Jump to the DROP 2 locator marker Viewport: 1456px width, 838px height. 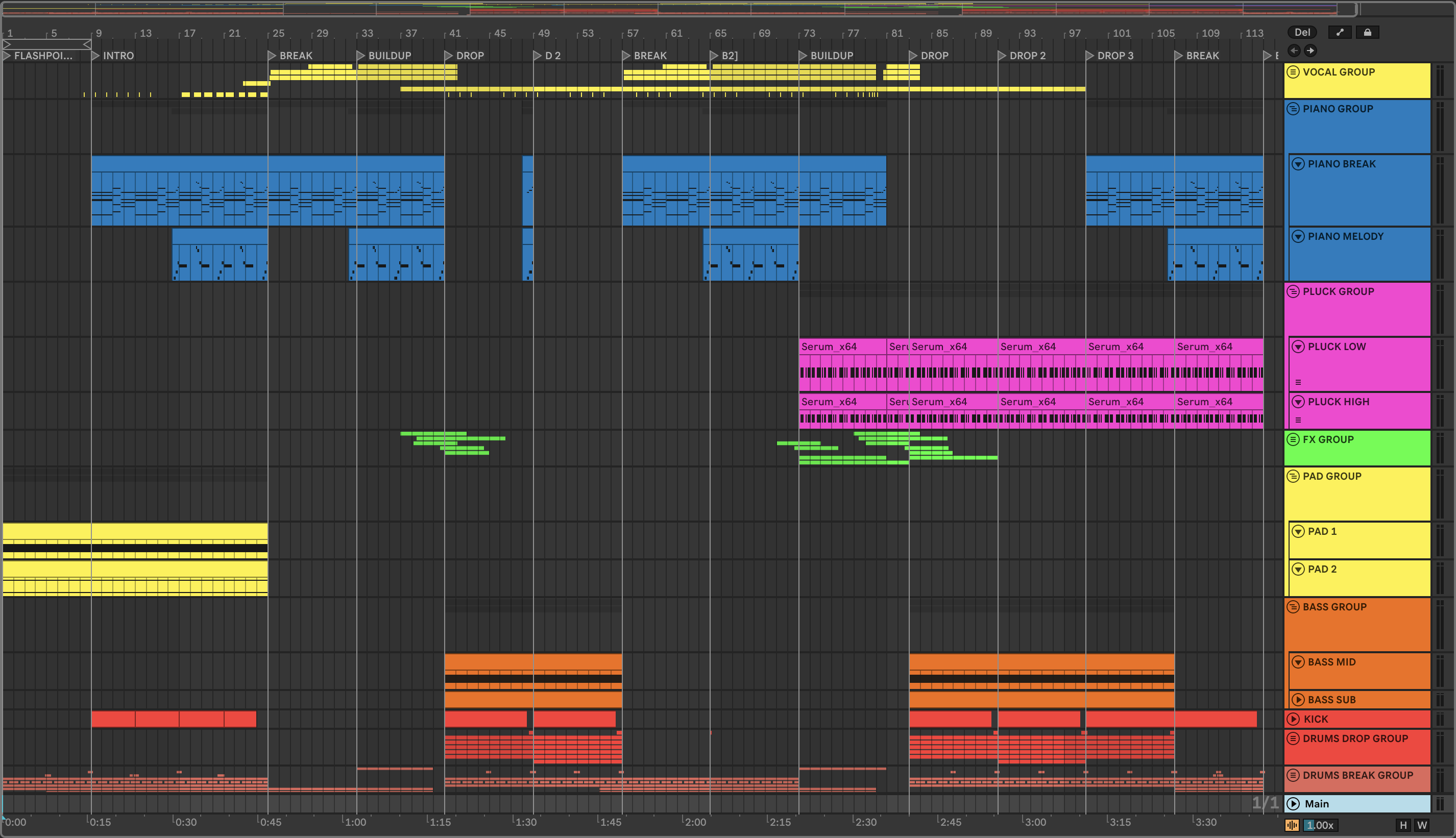point(1002,56)
